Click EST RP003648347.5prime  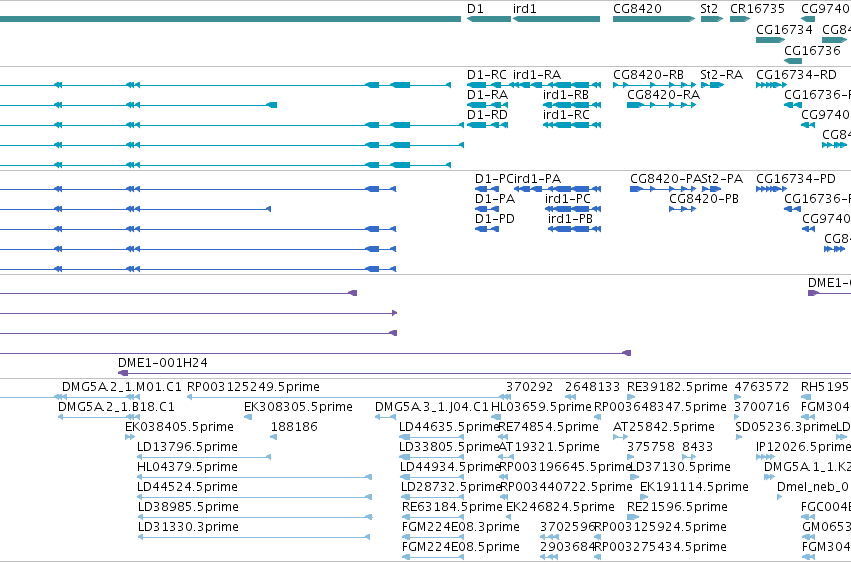pos(661,407)
